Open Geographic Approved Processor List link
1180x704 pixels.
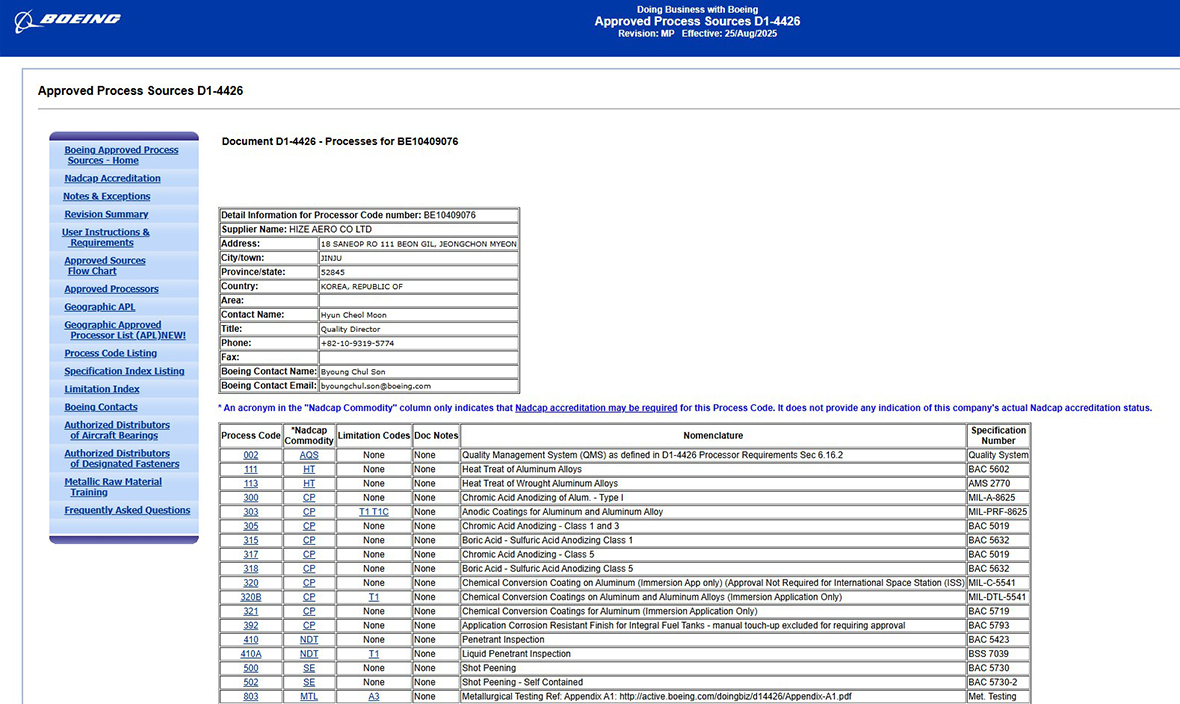pyautogui.click(x=125, y=330)
